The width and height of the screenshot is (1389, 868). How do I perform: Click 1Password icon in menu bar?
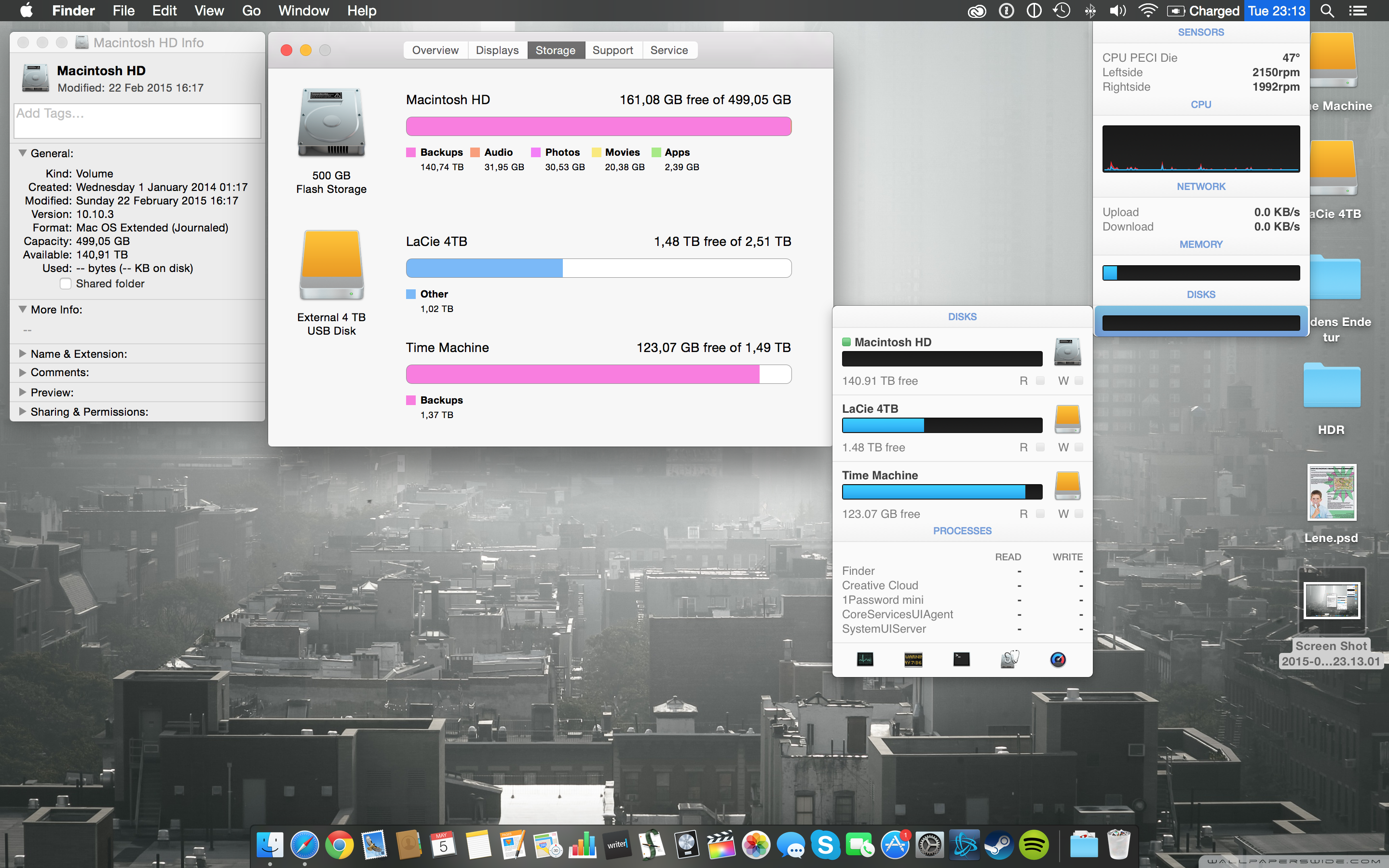coord(1006,11)
